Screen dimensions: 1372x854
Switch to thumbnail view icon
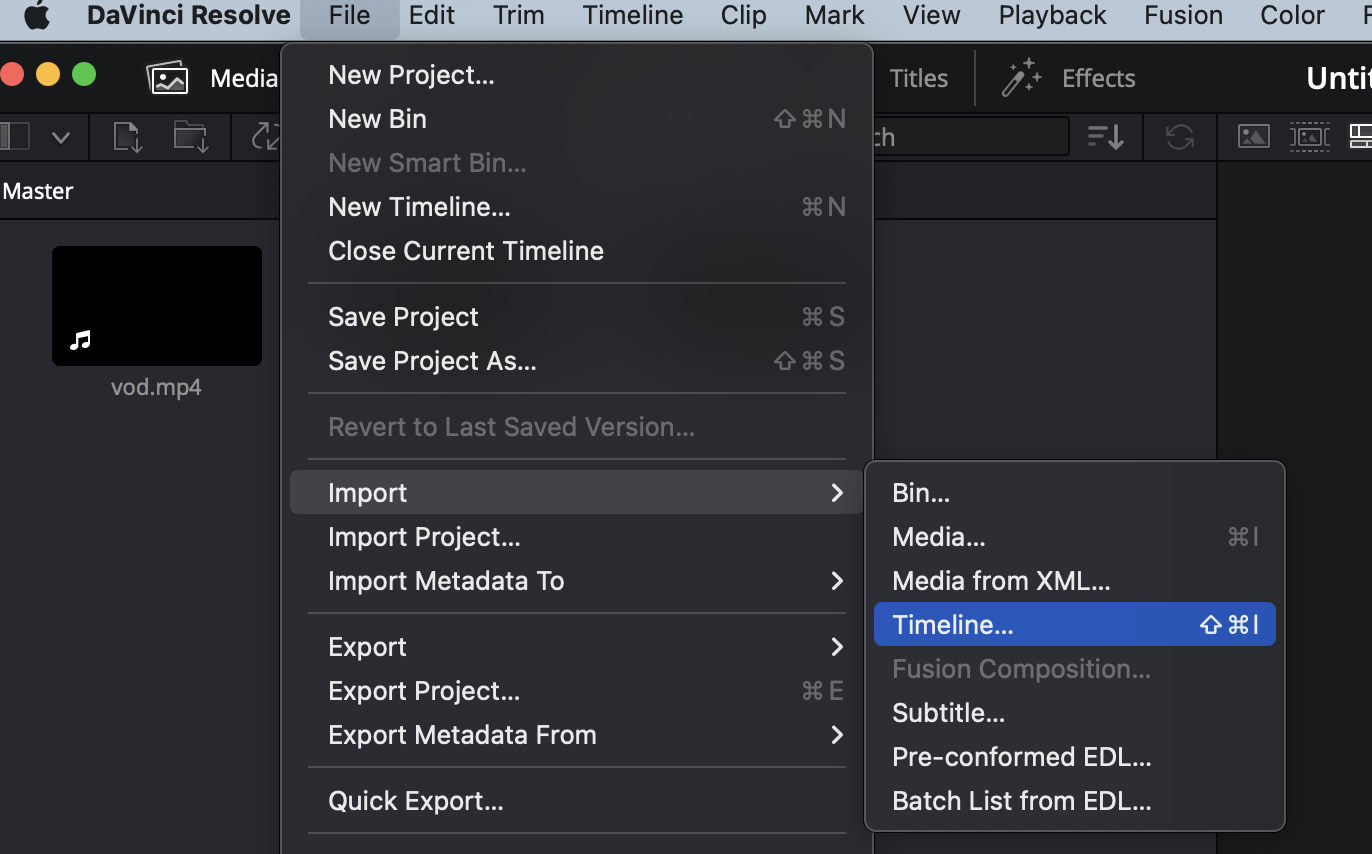(1254, 136)
